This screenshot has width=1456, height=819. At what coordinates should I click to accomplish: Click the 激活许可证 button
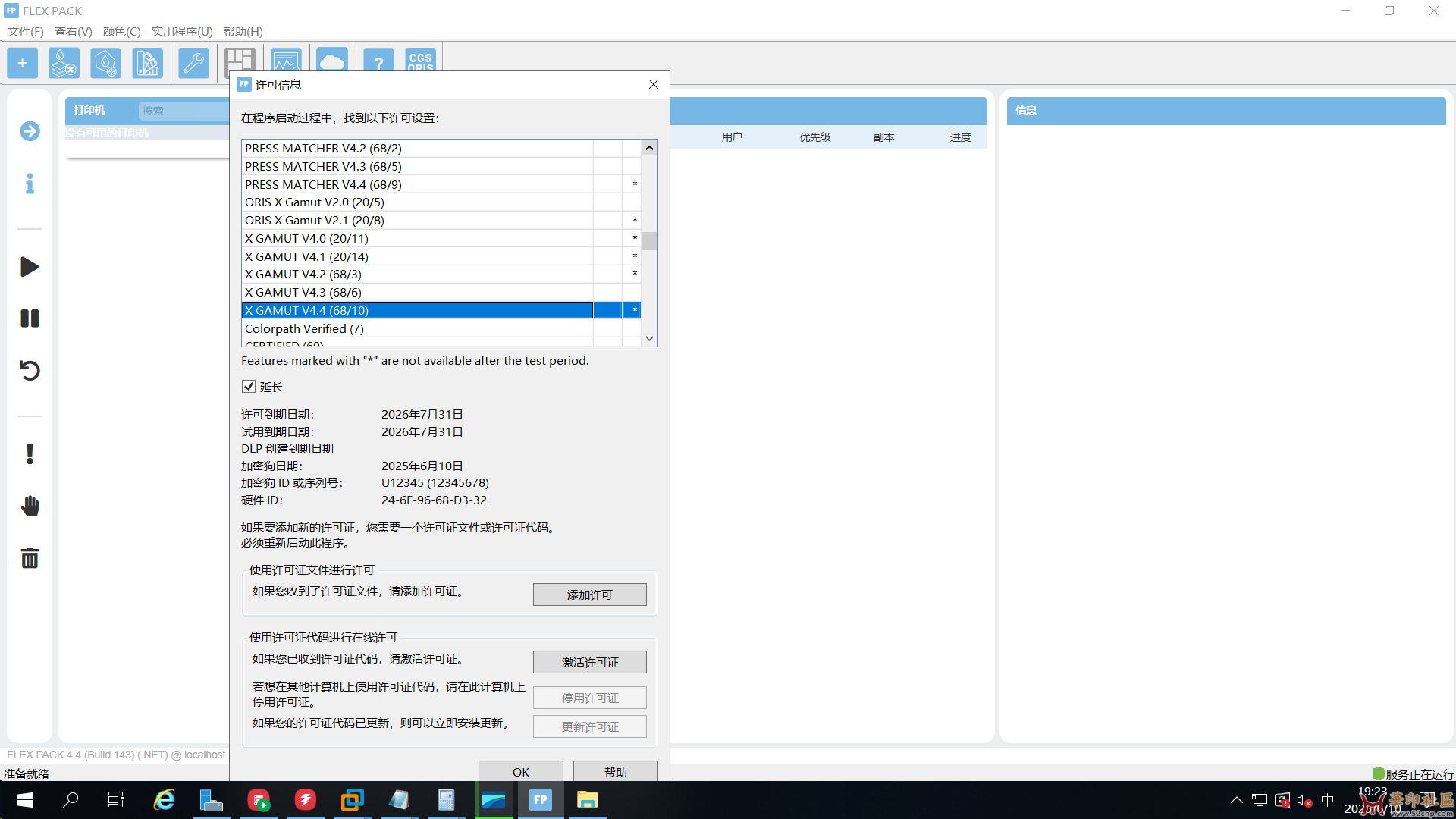(x=589, y=662)
